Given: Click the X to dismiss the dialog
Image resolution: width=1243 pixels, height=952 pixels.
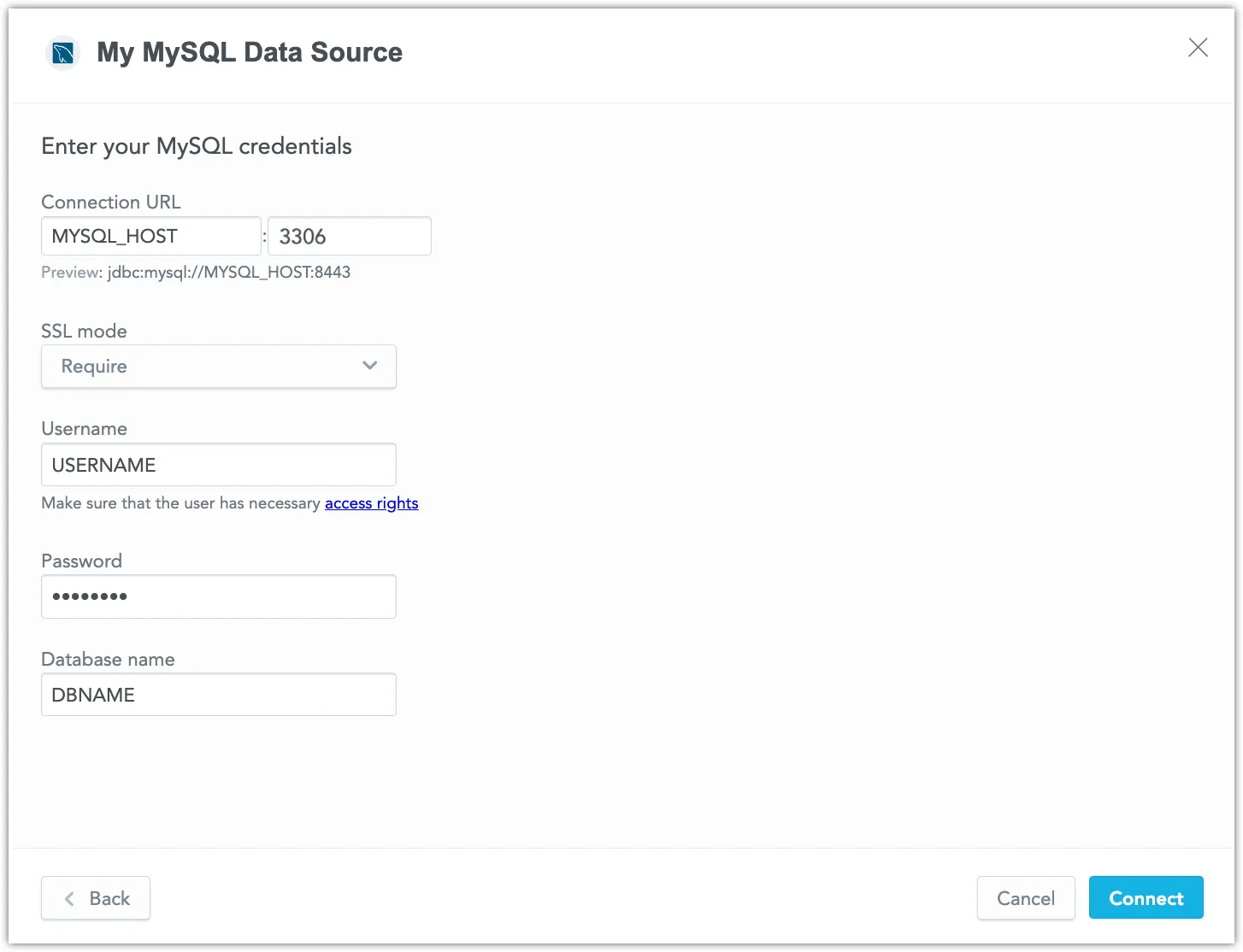Looking at the screenshot, I should 1198,48.
